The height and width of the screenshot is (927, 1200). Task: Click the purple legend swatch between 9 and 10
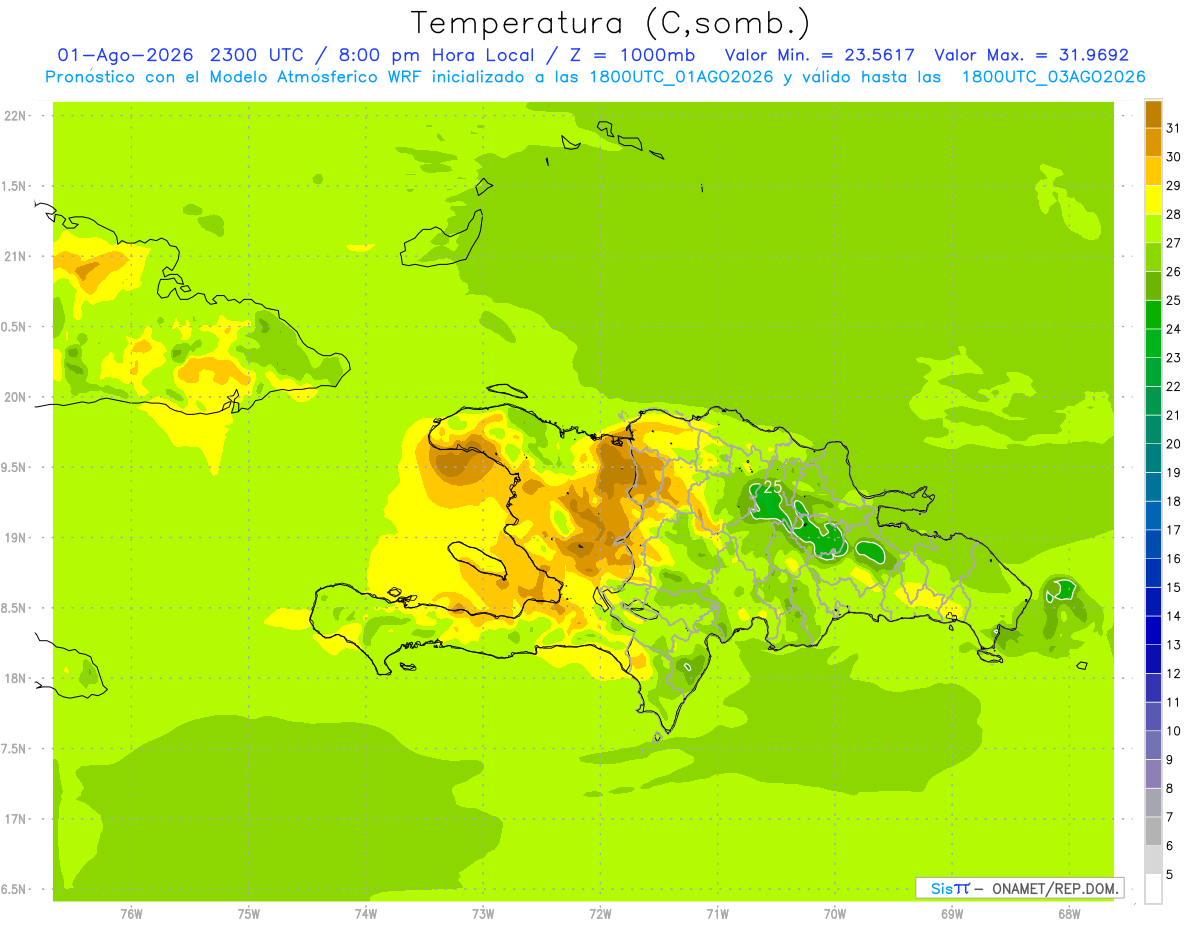click(1153, 745)
